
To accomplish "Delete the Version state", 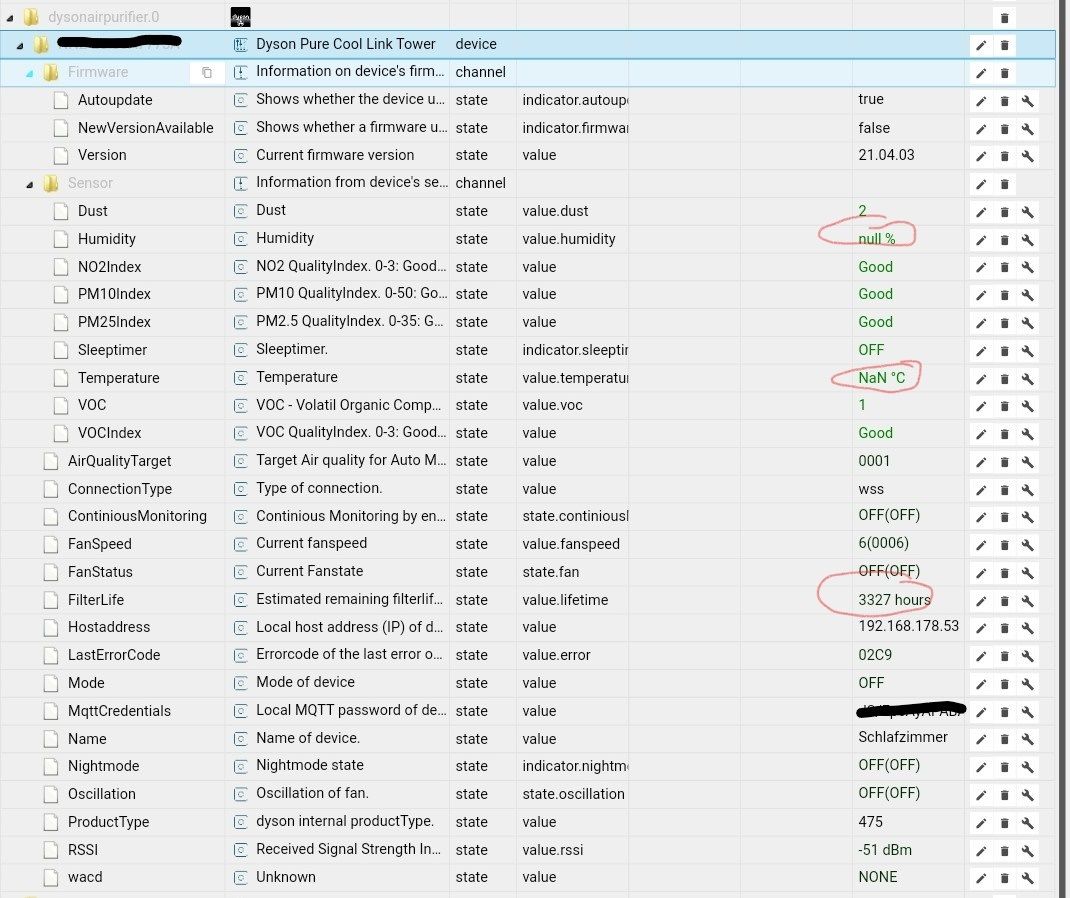I will pos(1004,156).
